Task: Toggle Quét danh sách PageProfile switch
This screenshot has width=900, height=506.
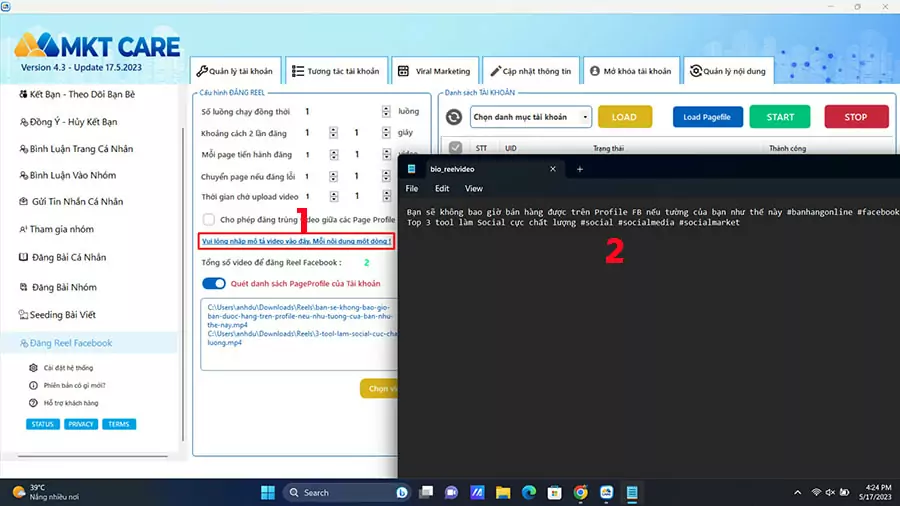Action: (214, 283)
